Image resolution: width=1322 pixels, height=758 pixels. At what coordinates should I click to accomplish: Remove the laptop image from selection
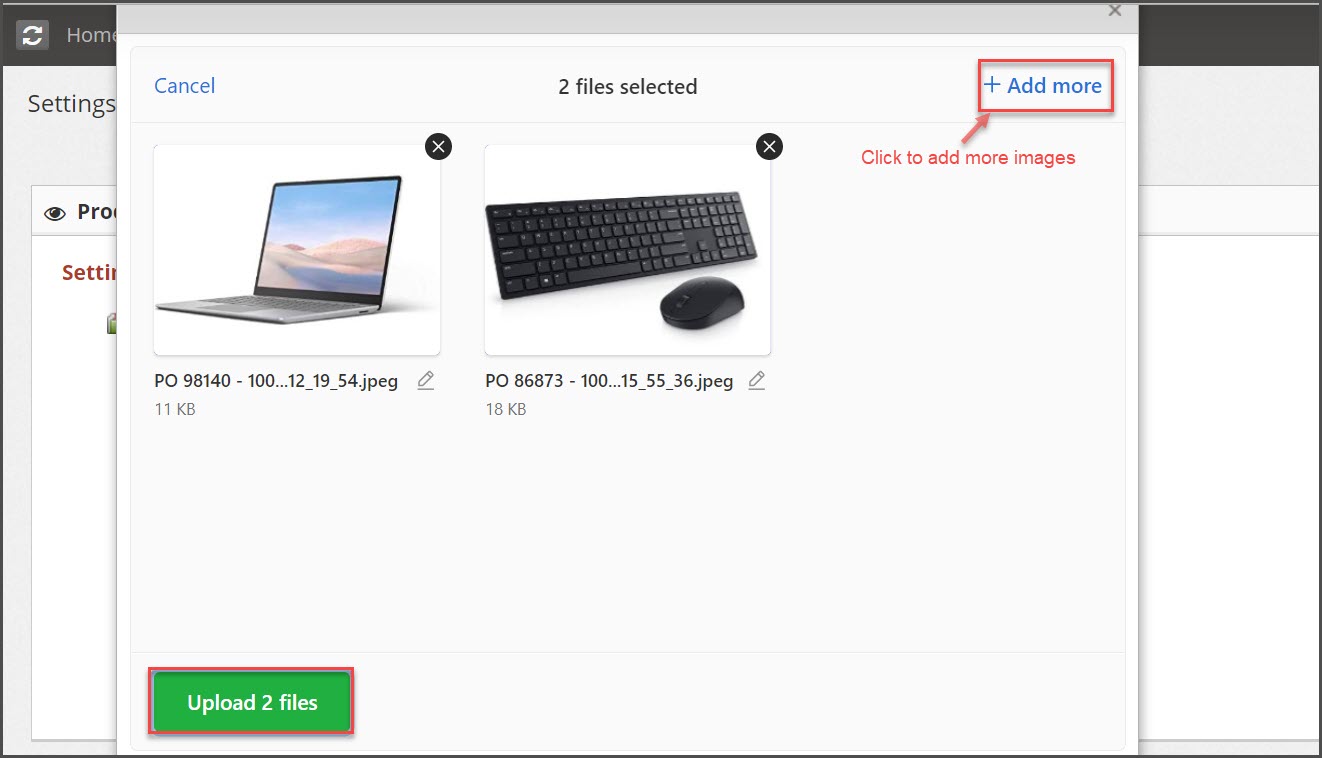click(438, 147)
